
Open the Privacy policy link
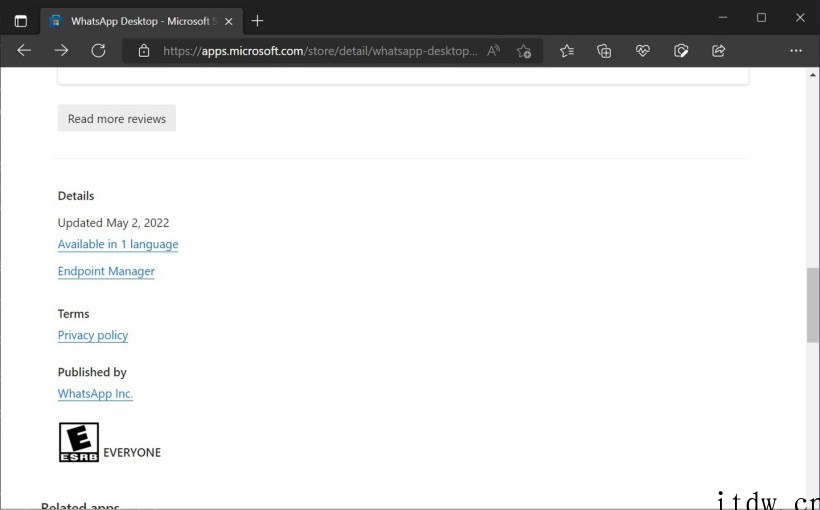pyautogui.click(x=93, y=335)
